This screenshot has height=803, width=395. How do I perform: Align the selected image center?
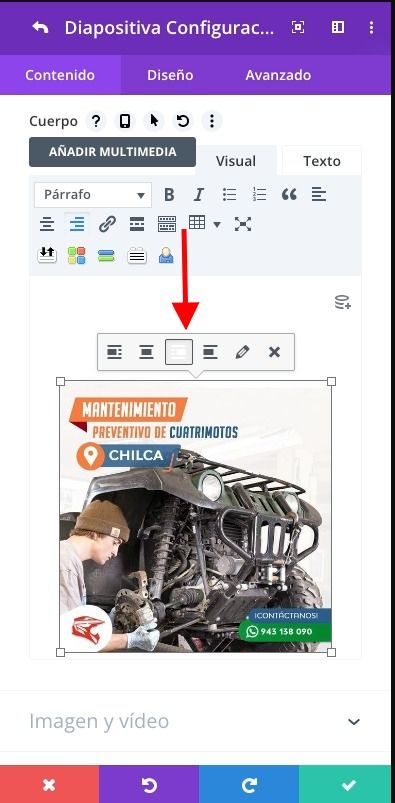(147, 352)
